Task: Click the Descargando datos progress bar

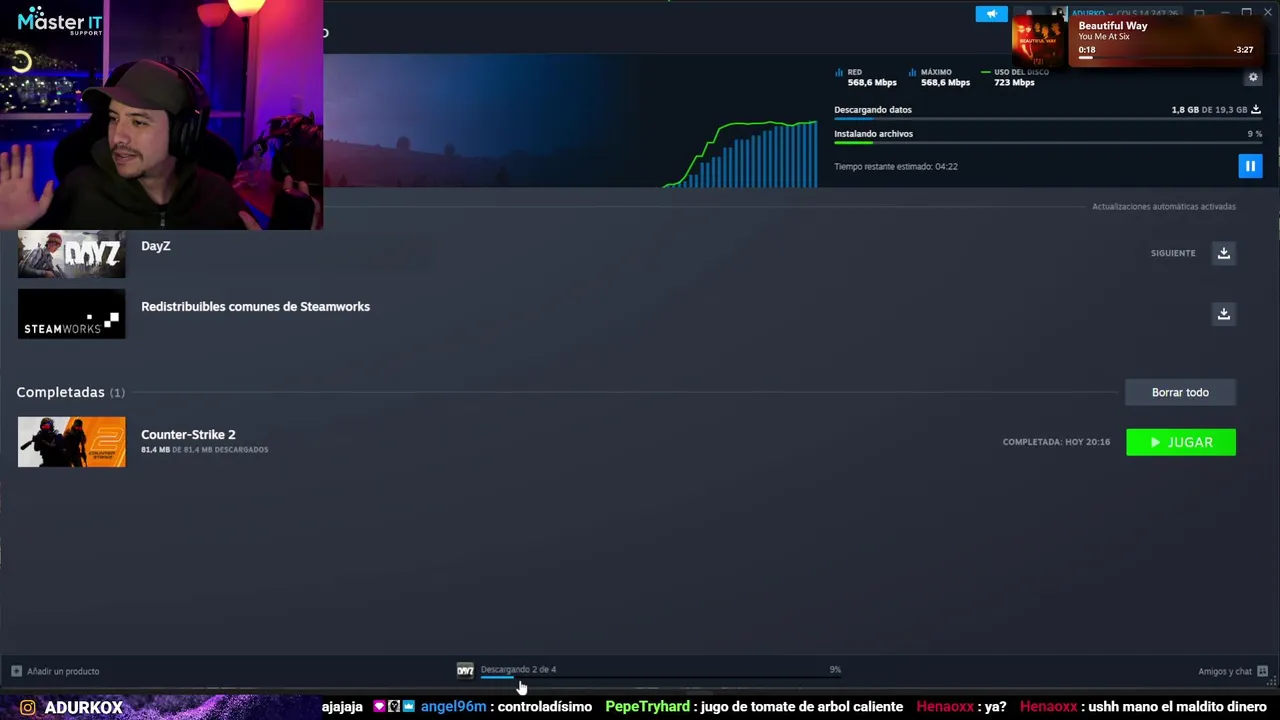Action: tap(1047, 119)
